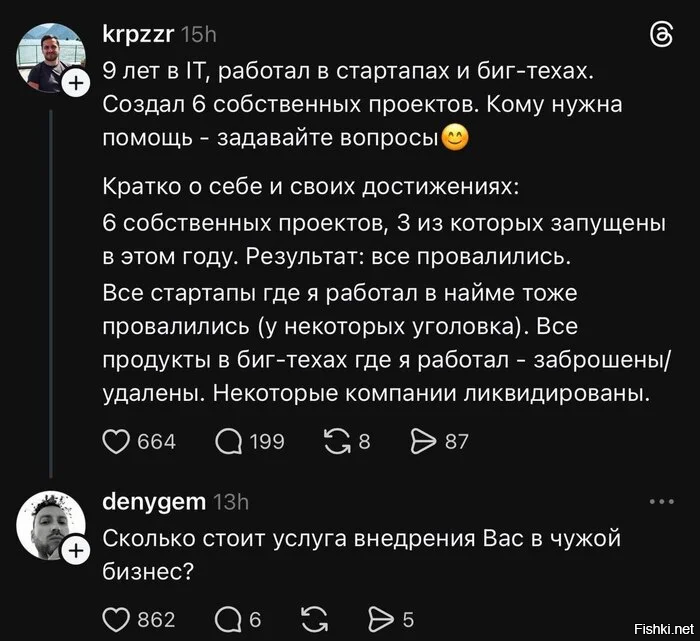Like denygem's reply
The height and width of the screenshot is (641, 700).
[118, 619]
